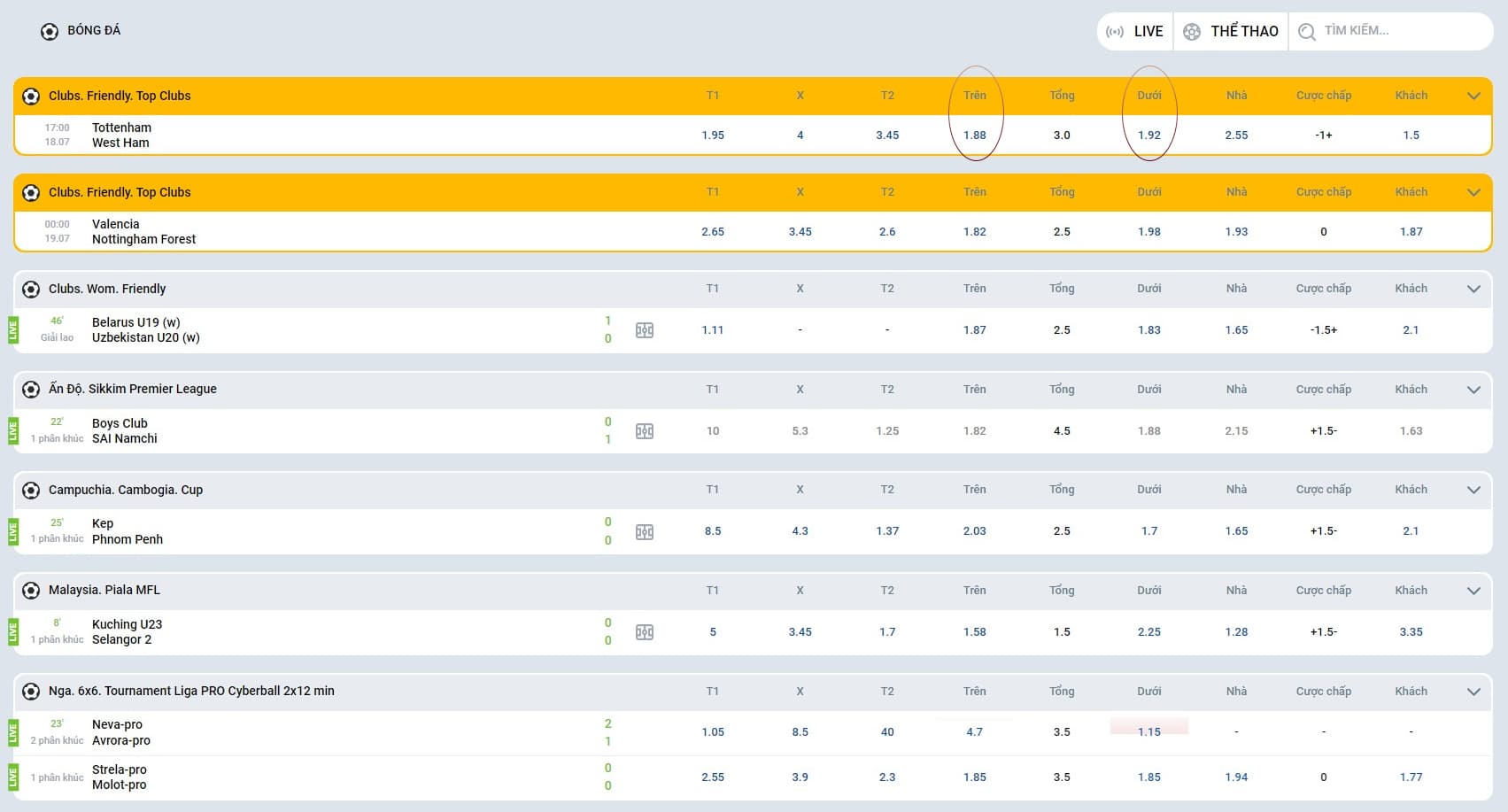The height and width of the screenshot is (812, 1508).
Task: Open the Tottenham vs West Ham match
Action: click(121, 135)
